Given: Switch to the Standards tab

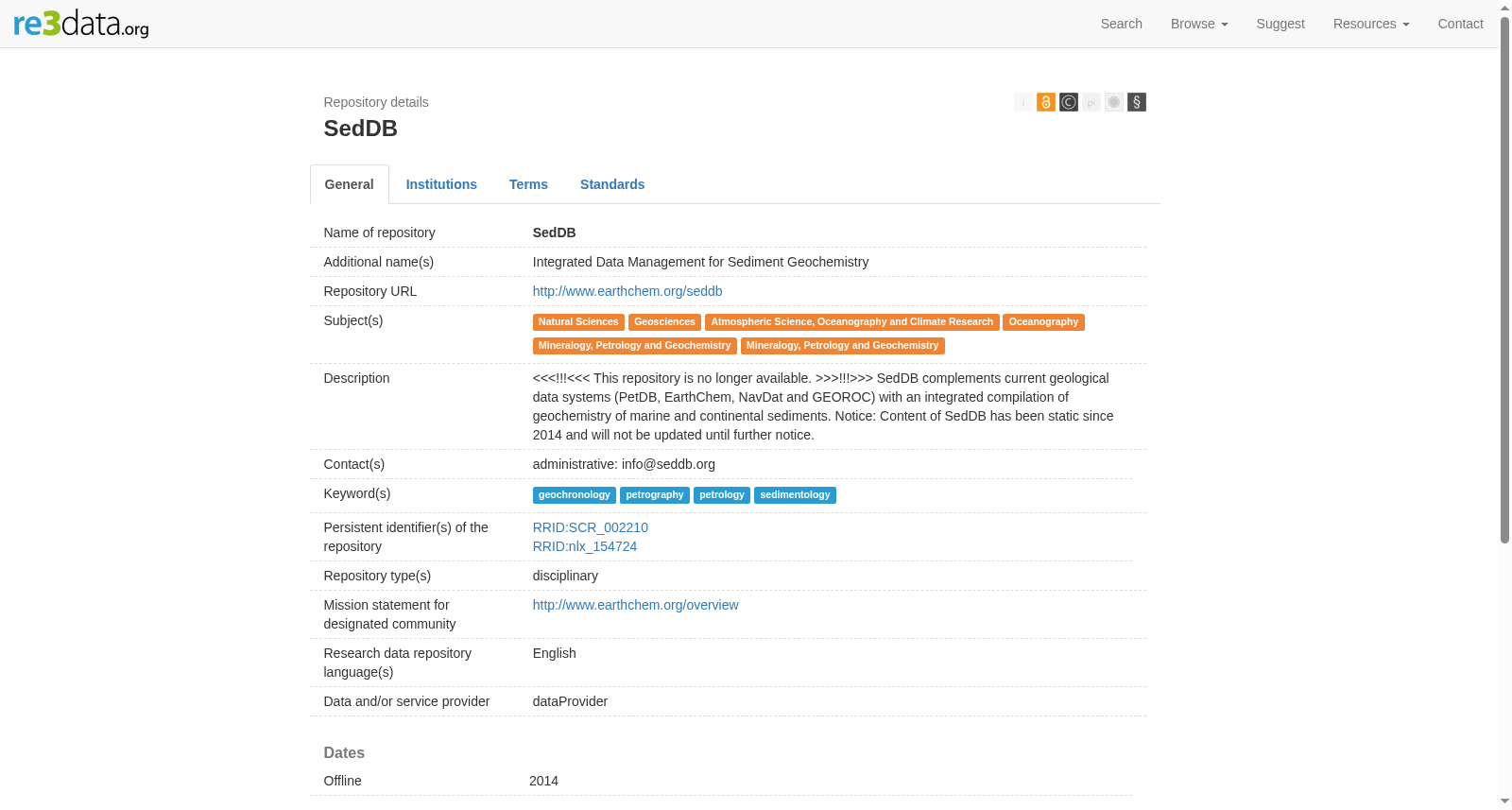Looking at the screenshot, I should pyautogui.click(x=612, y=184).
